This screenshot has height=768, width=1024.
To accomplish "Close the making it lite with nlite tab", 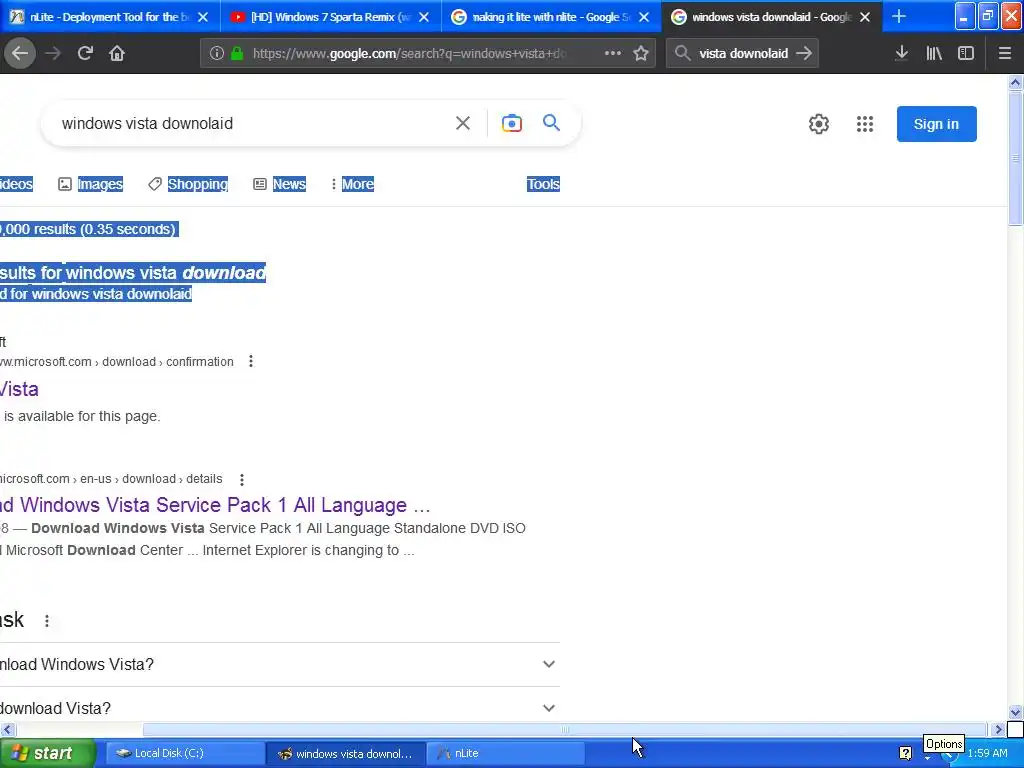I will pyautogui.click(x=644, y=17).
